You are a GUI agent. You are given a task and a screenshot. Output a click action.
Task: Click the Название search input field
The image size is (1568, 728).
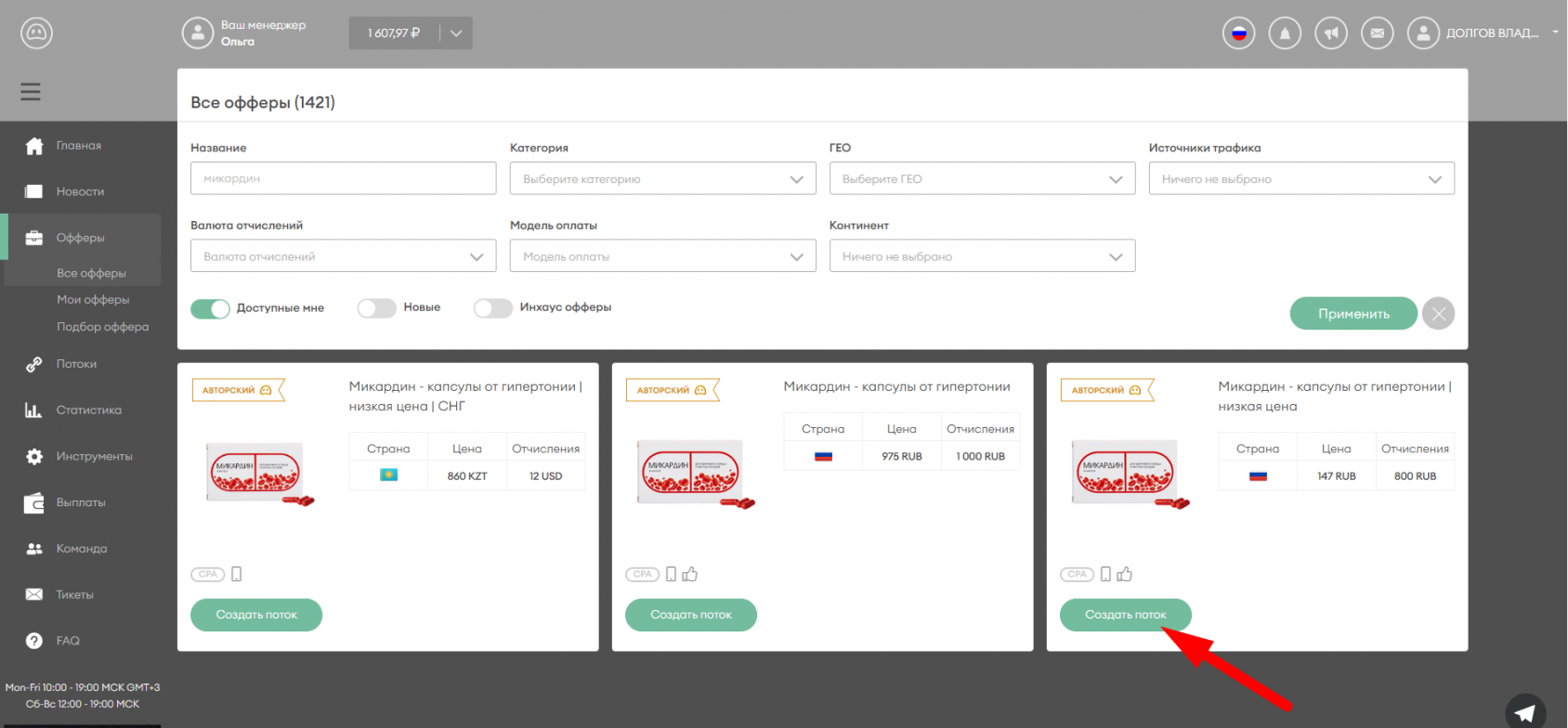click(343, 178)
